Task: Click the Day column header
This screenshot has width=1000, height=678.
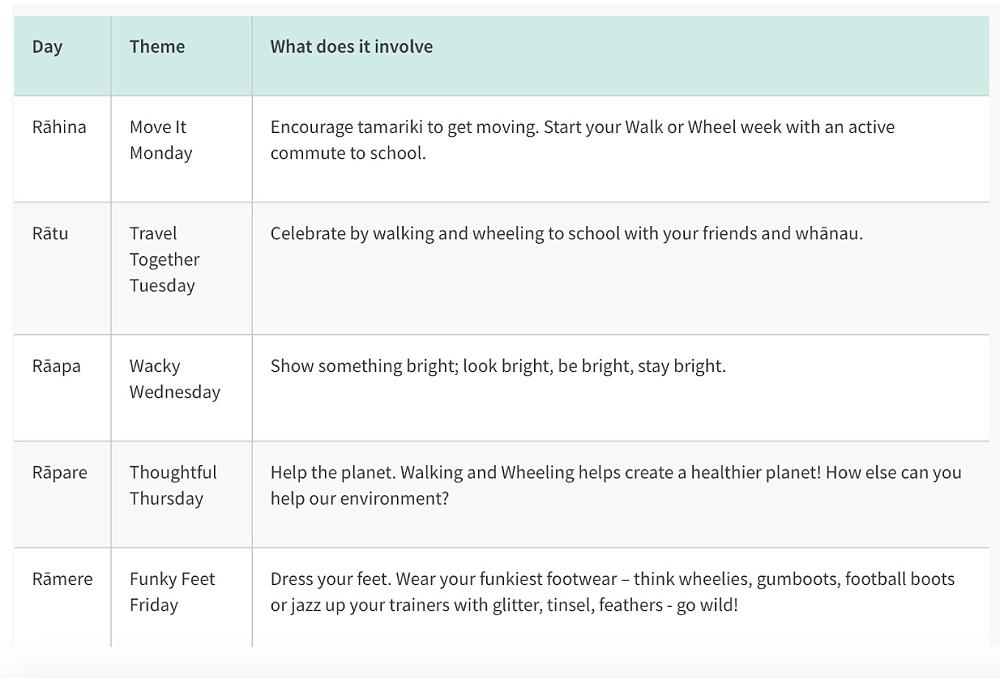Action: pyautogui.click(x=47, y=47)
